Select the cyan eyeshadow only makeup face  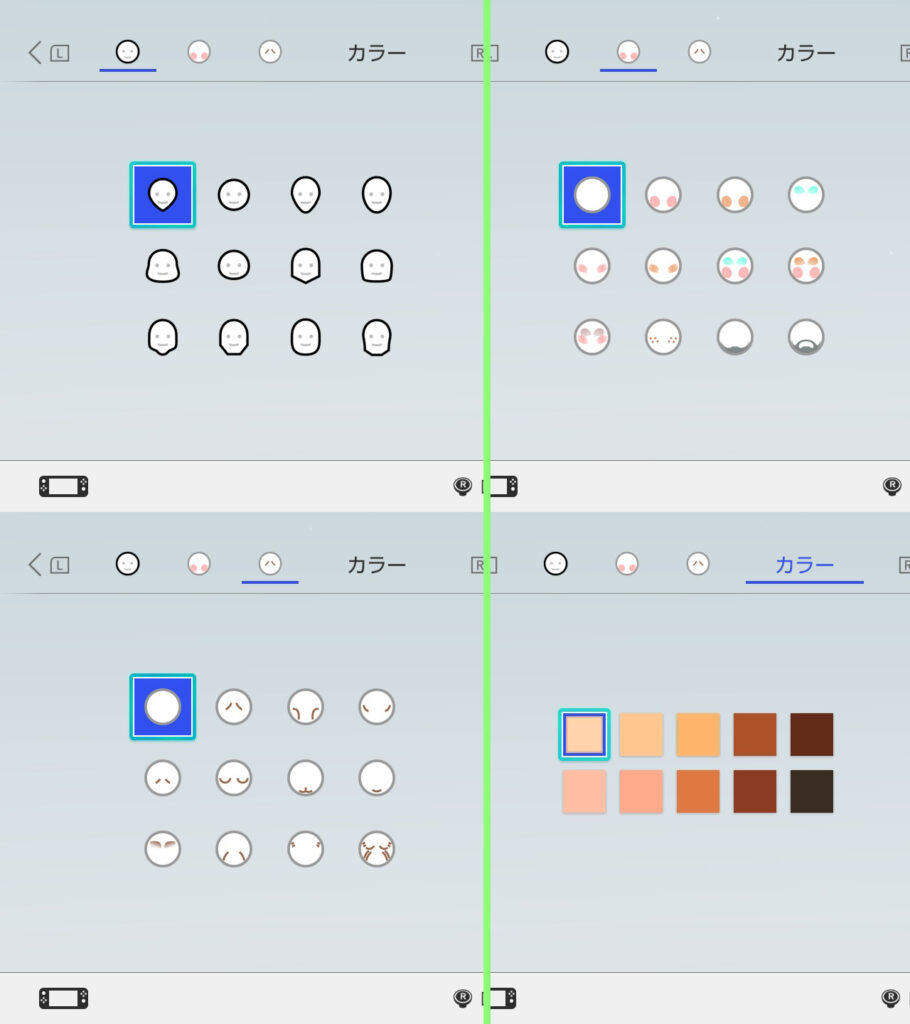point(805,195)
